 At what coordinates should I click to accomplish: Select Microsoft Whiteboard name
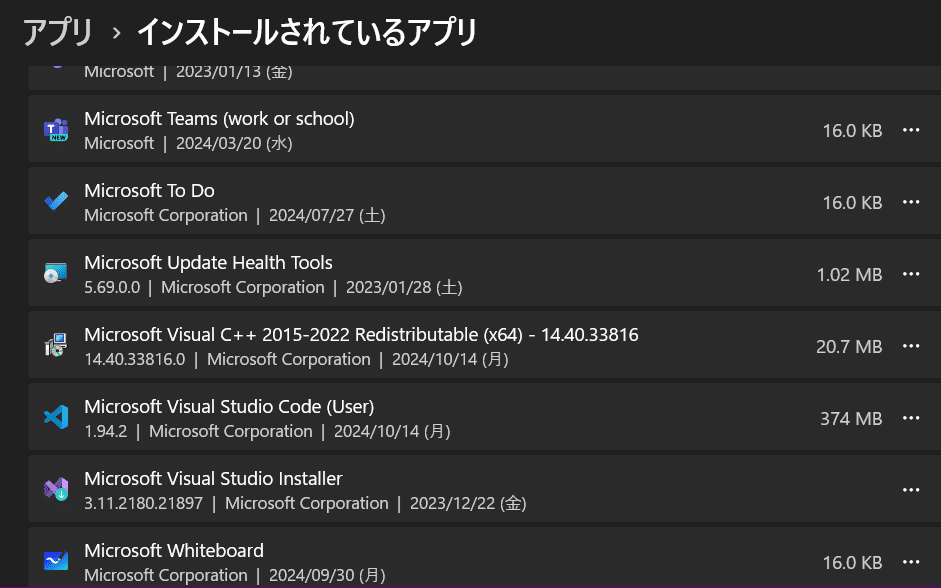(x=174, y=551)
